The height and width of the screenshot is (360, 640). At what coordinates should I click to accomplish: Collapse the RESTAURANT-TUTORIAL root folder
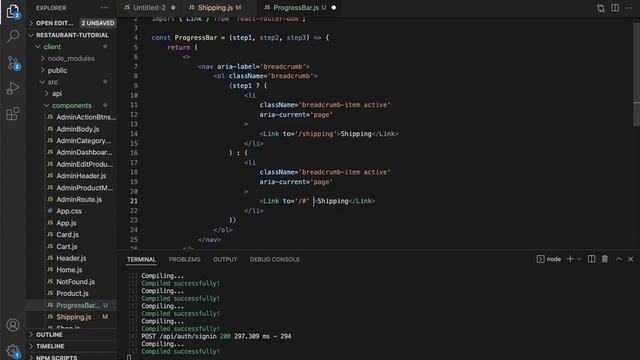click(x=72, y=35)
